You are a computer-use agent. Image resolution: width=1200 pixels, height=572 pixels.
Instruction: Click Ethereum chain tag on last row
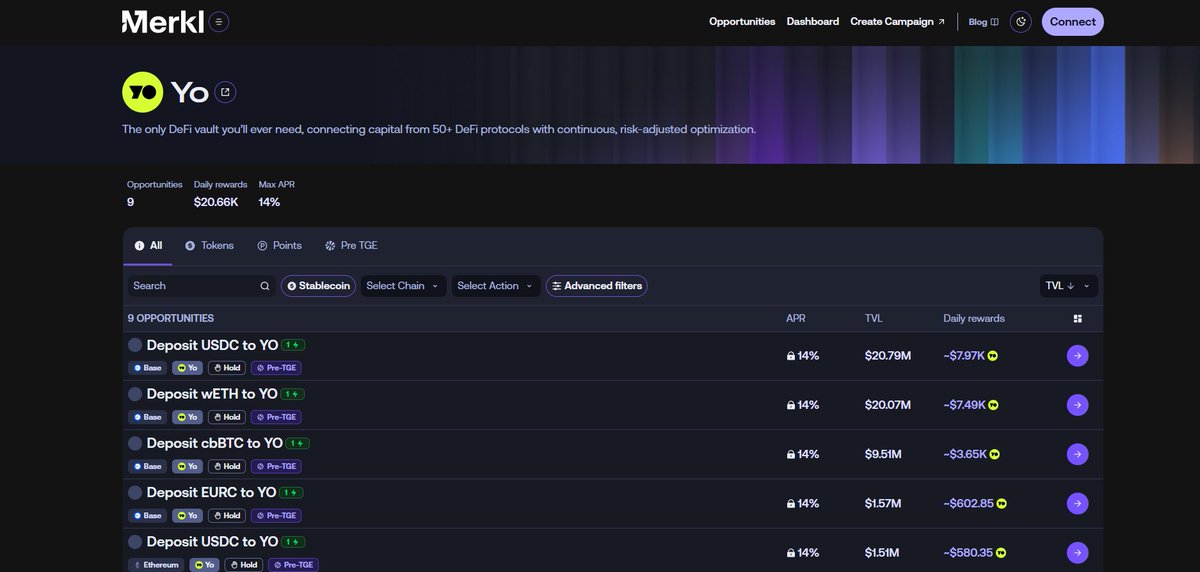pos(156,565)
